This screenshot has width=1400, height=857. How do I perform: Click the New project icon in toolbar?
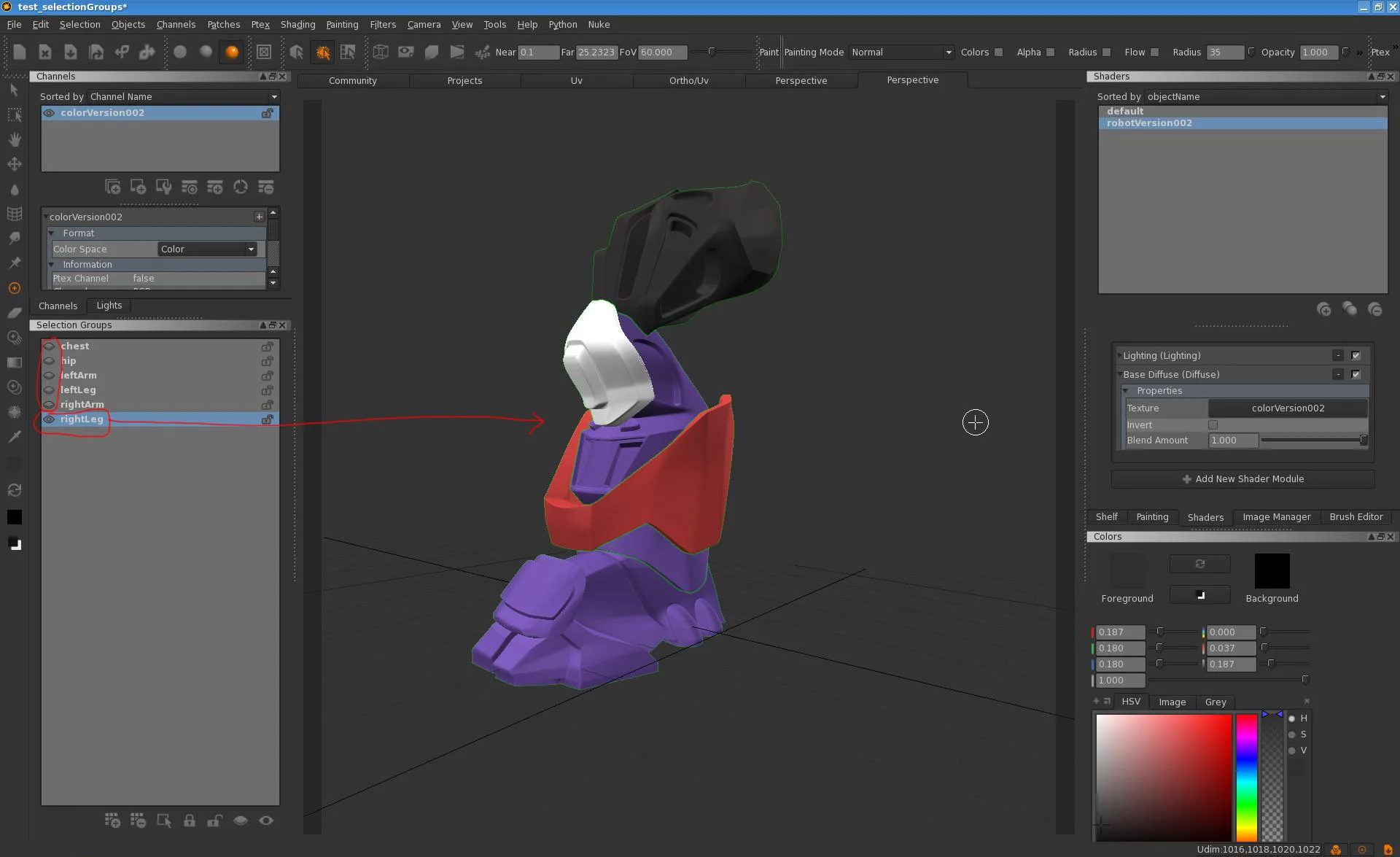(20, 52)
